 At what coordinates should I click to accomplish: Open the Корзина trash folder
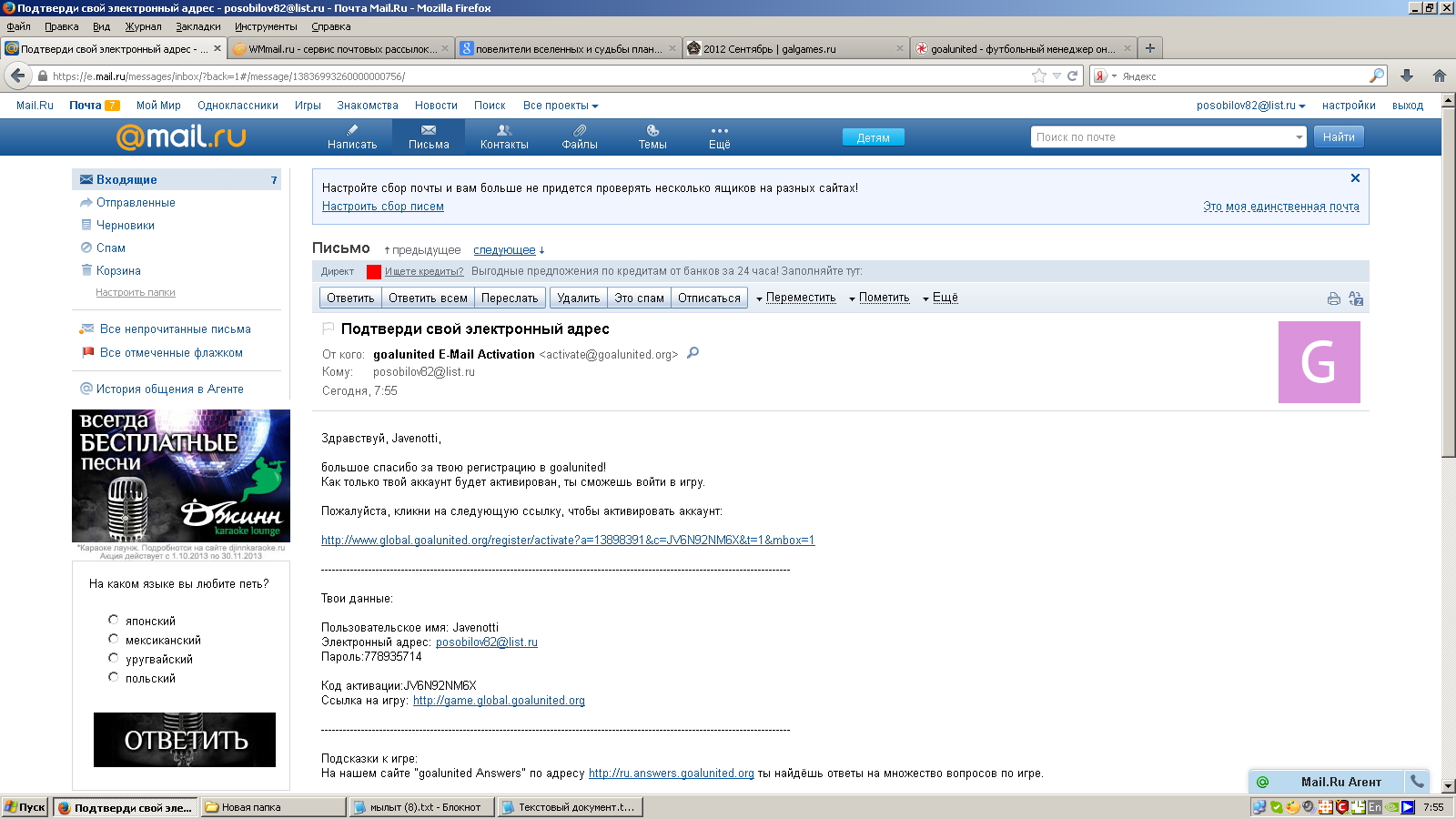118,270
